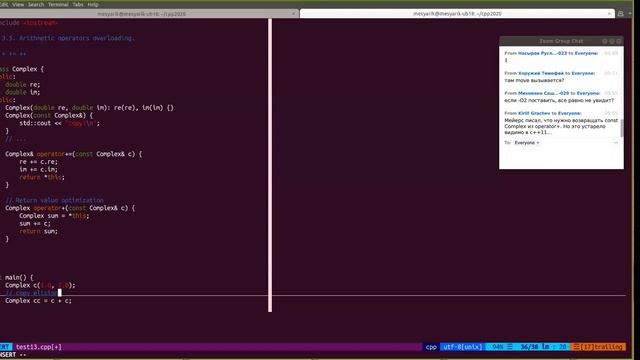This screenshot has height=360, width=640.
Task: Open the tab list dropdown arrow at the tab bar's end
Action: pos(630,14)
